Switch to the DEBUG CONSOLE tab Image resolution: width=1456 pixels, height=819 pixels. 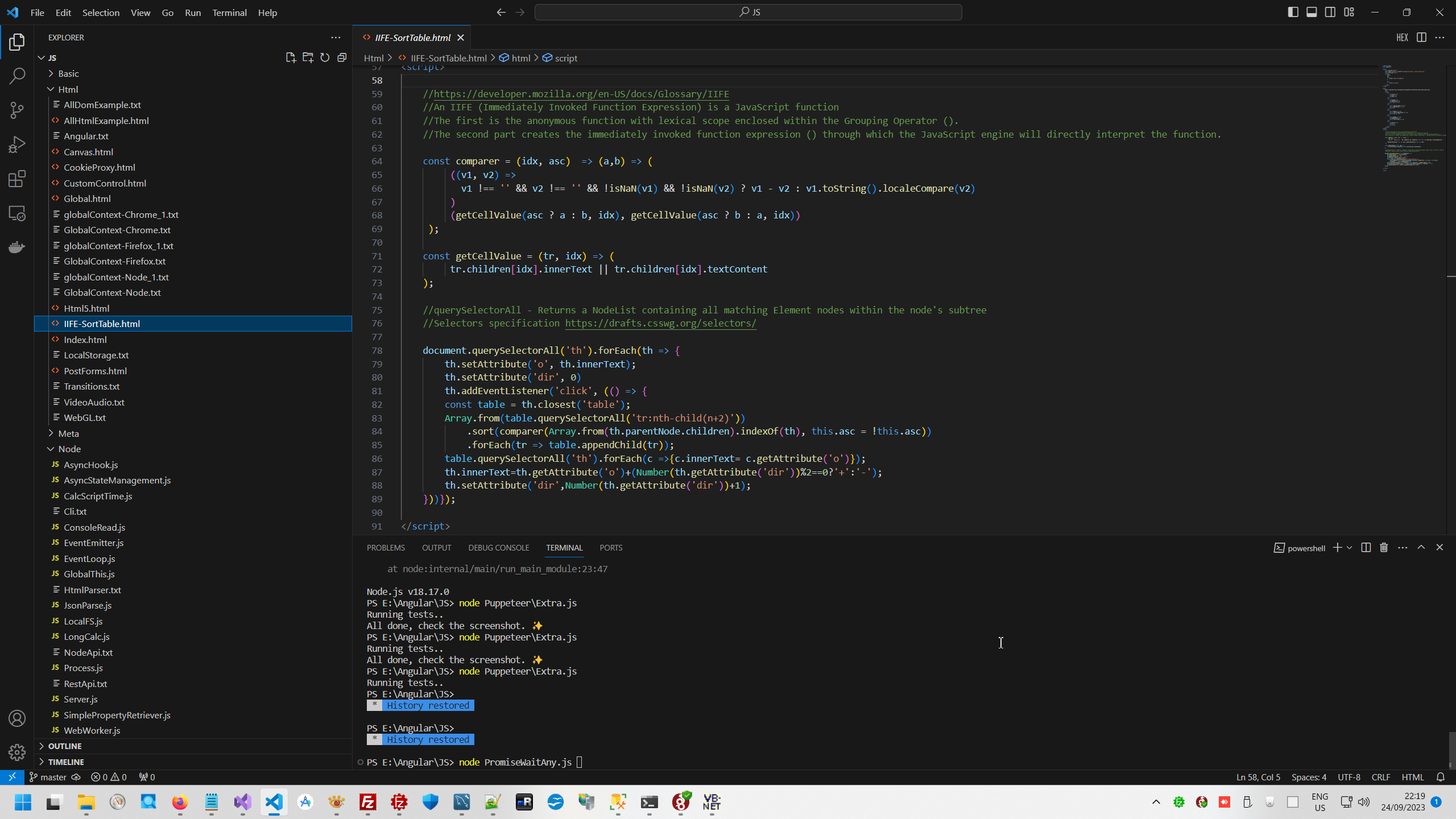point(498,548)
